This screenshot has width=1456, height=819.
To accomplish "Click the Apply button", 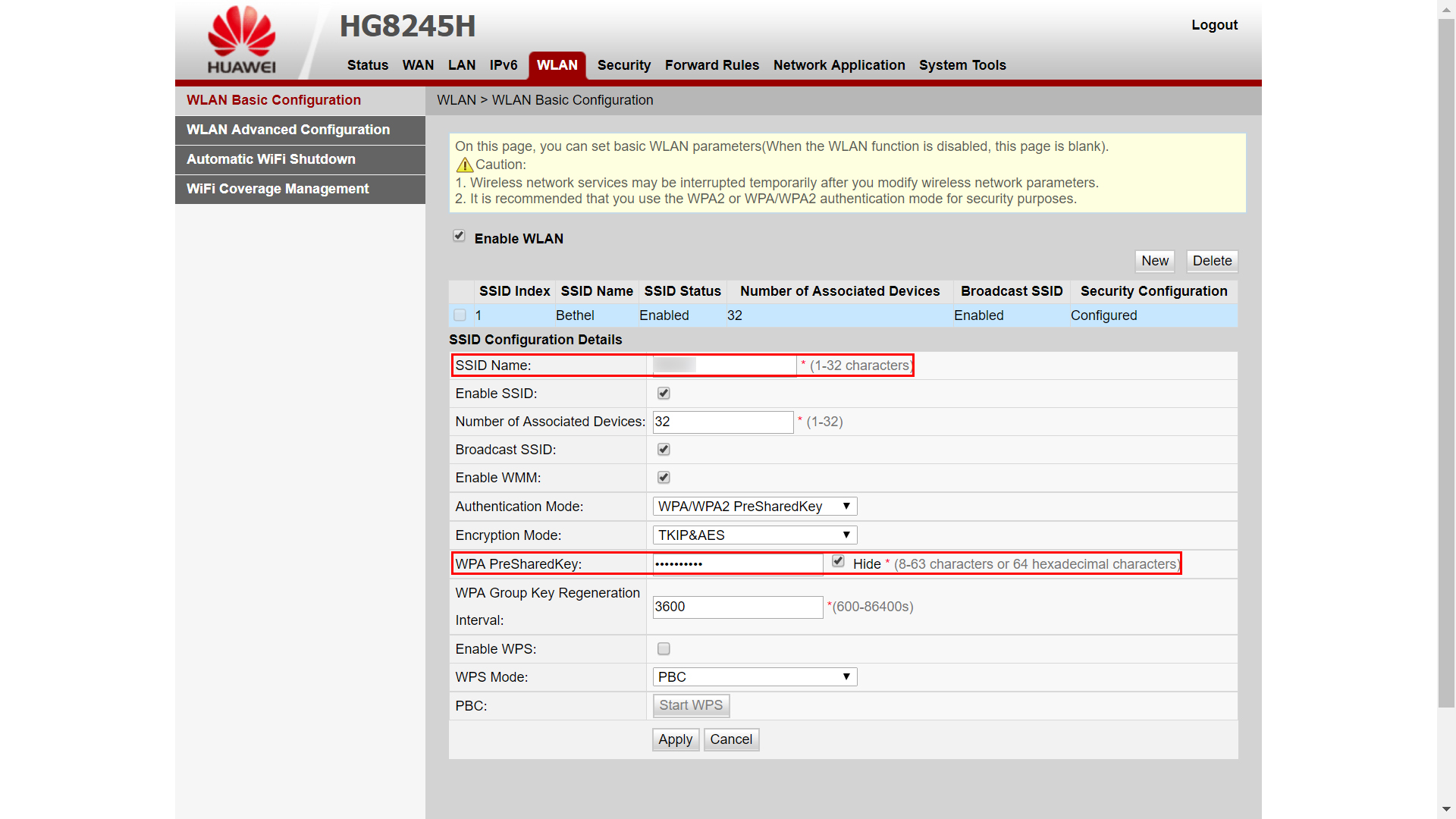I will pyautogui.click(x=675, y=739).
